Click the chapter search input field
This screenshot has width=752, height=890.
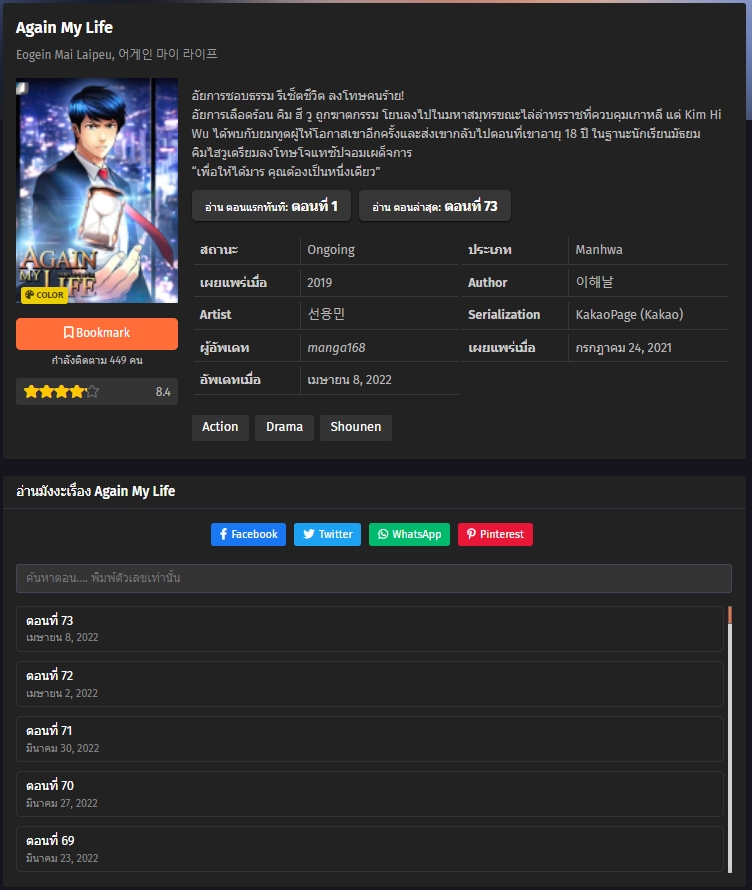click(374, 579)
